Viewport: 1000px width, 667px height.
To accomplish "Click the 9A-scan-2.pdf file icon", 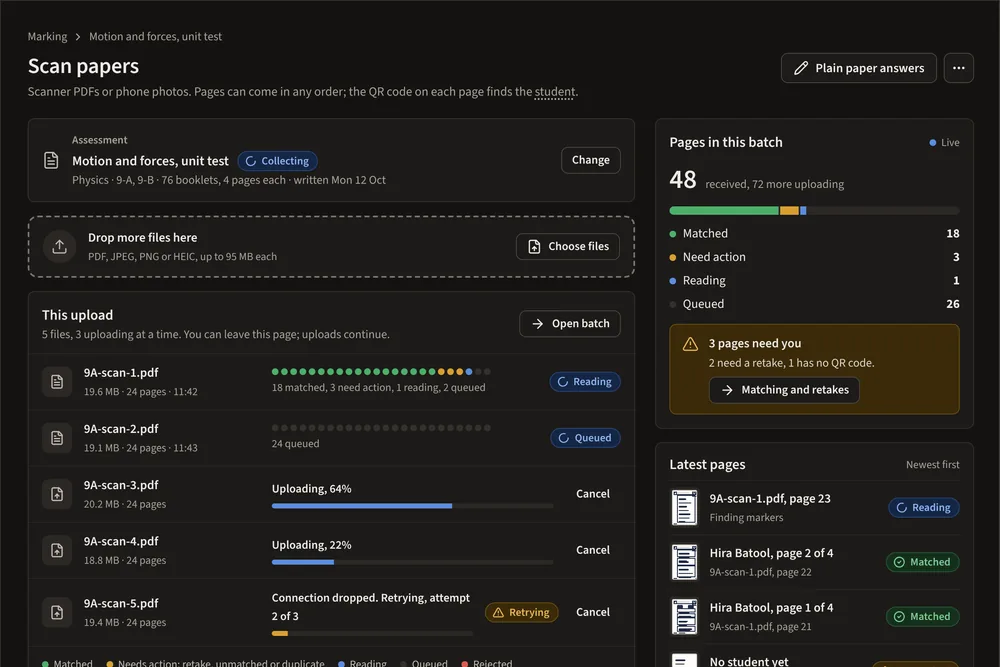I will click(x=57, y=437).
